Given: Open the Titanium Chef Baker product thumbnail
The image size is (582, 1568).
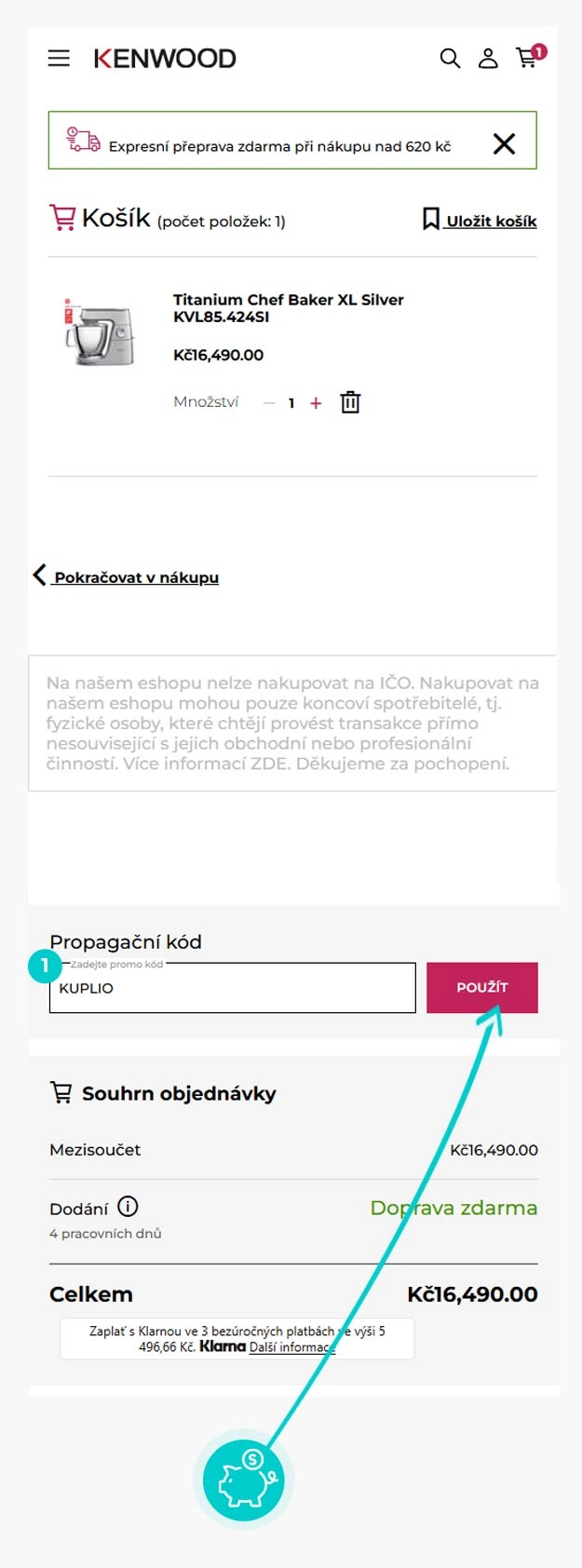Looking at the screenshot, I should (x=100, y=332).
